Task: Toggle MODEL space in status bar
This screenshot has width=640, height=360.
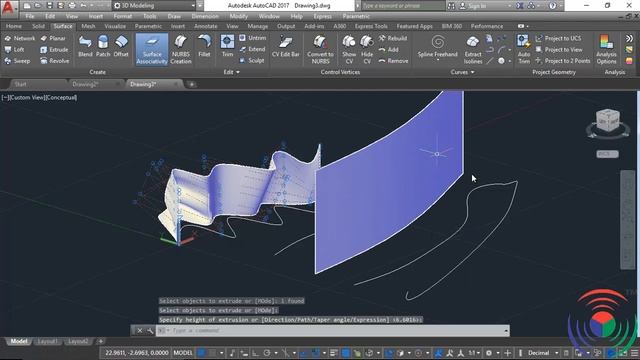Action: pos(183,353)
